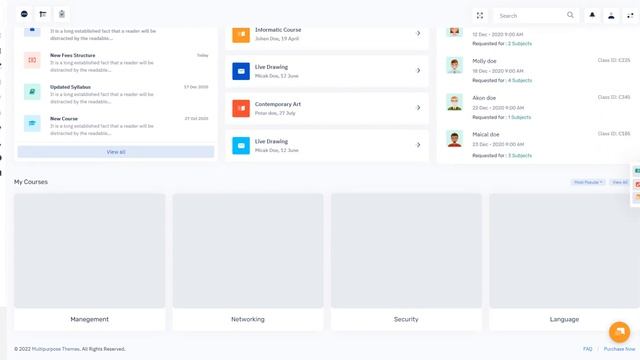Expand Contemporary Art chevron arrow
Viewport: 640px width, 360px height.
(418, 108)
